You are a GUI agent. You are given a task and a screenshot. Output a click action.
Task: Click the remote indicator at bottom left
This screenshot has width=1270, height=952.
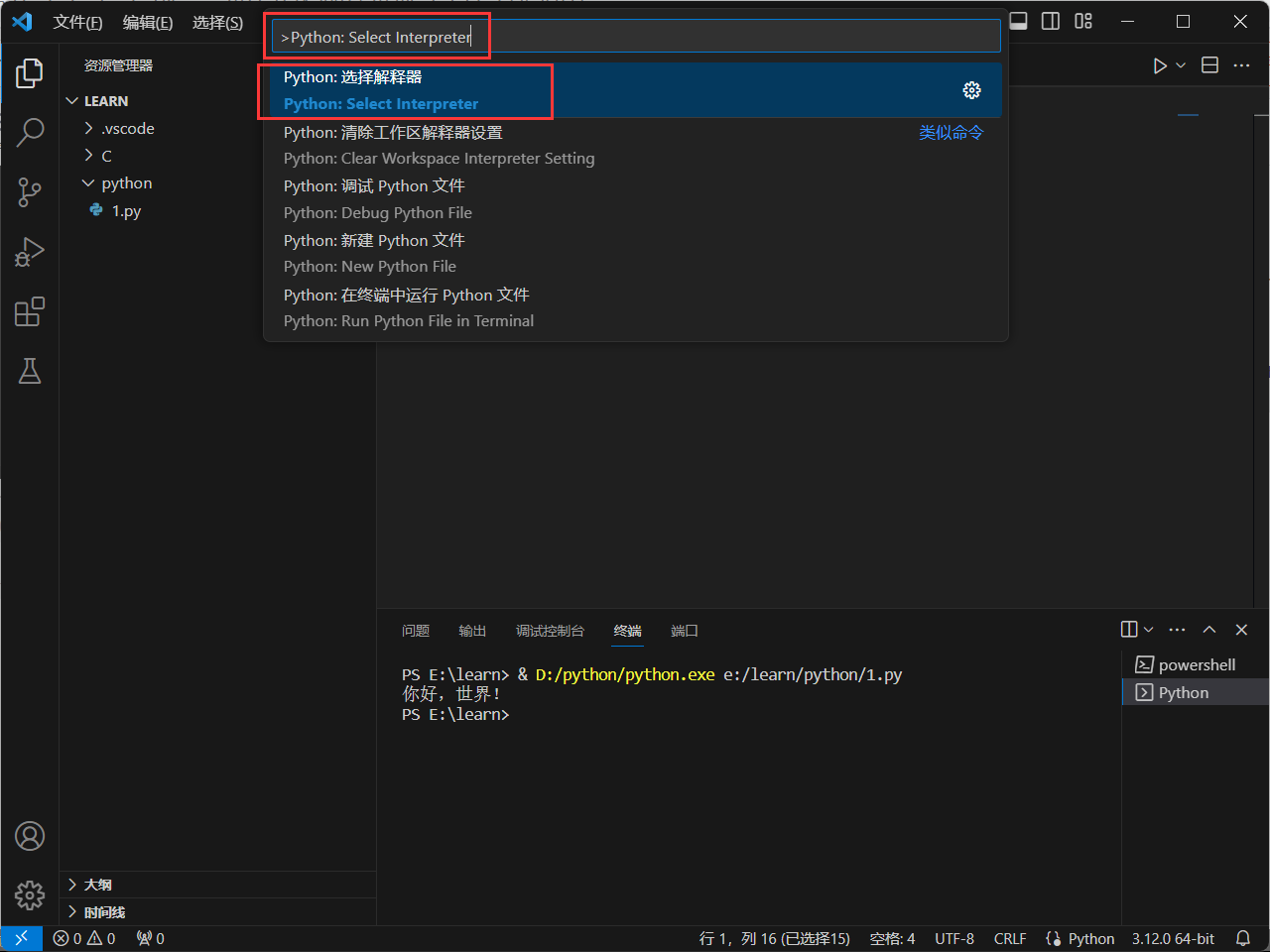coord(20,938)
